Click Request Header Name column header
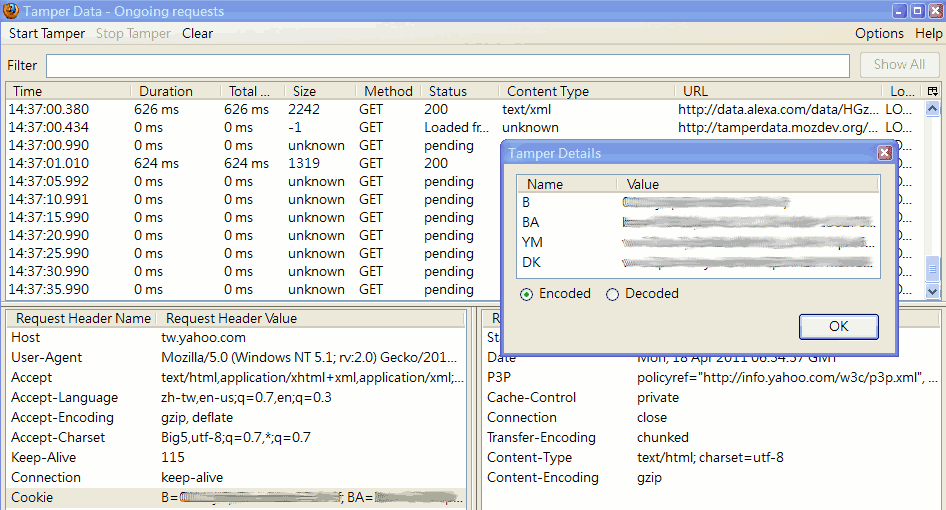This screenshot has height=510, width=946. (83, 318)
